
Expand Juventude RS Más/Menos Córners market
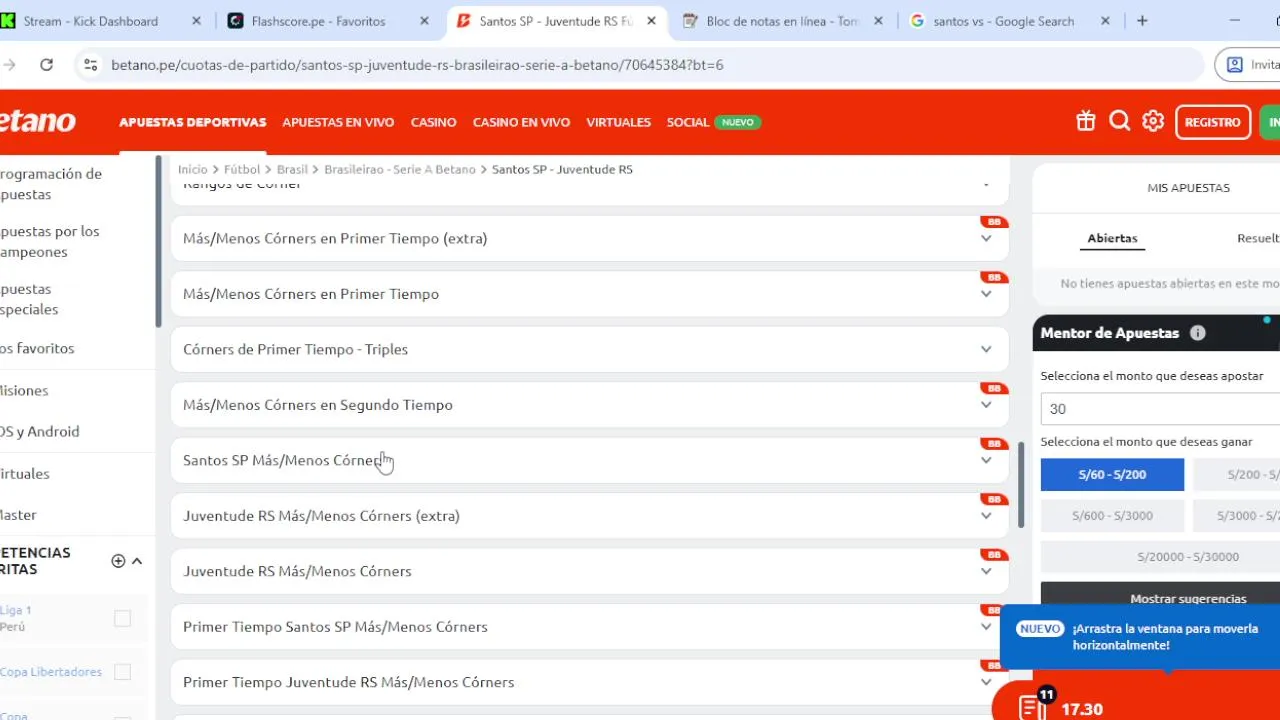point(590,571)
